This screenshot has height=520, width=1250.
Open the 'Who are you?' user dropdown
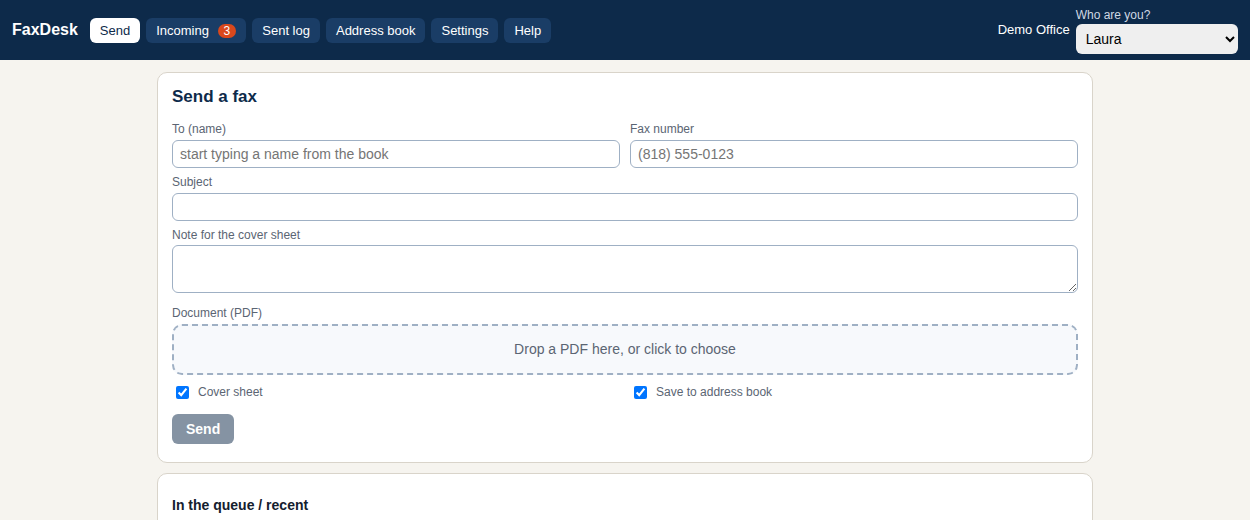click(x=1157, y=39)
